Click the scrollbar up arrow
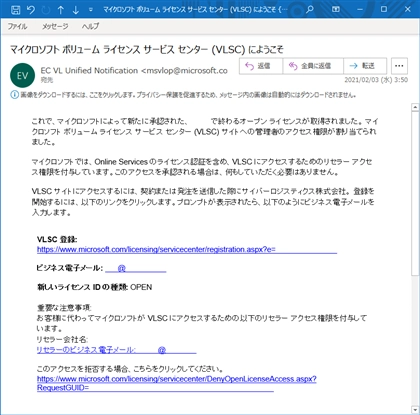420x415 pixels. [x=415, y=107]
